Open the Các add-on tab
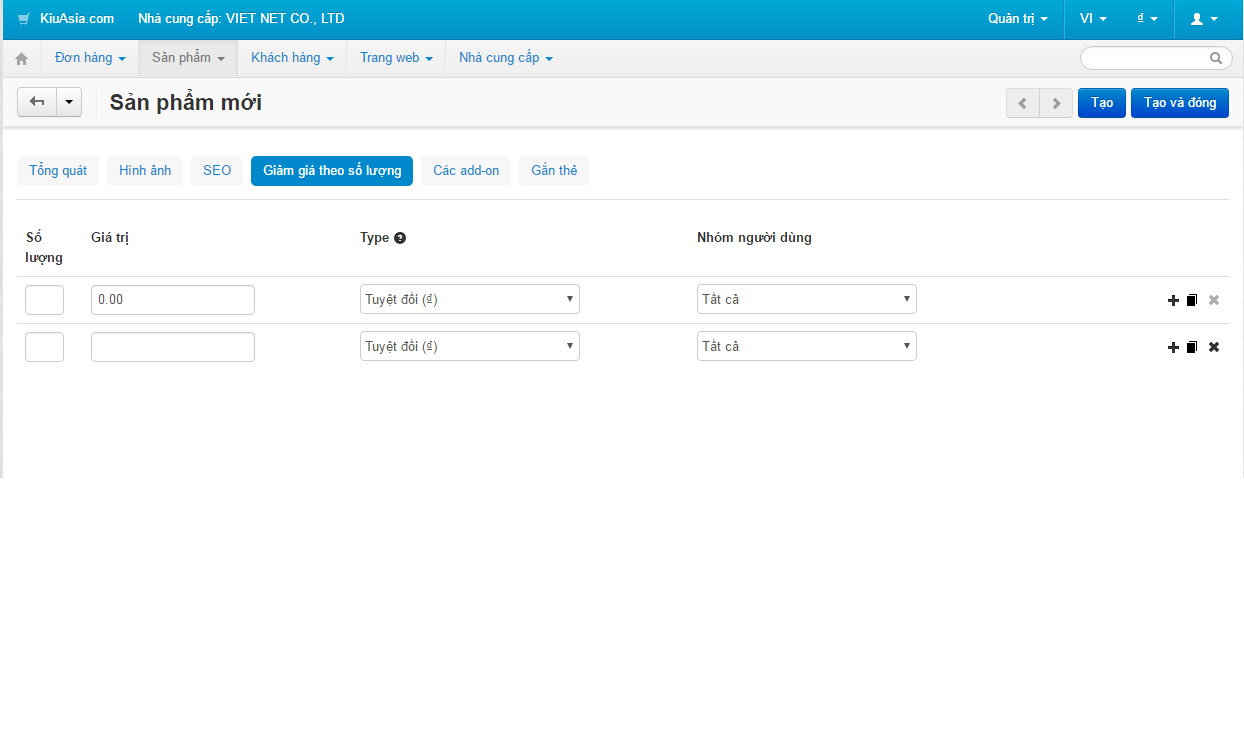Viewport: 1244px width, 736px height. pos(466,171)
